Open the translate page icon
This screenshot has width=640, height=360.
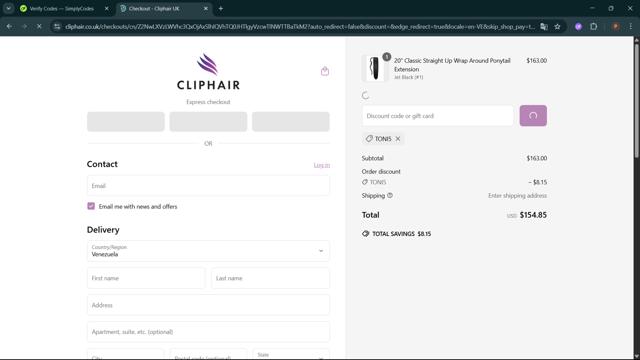544,27
